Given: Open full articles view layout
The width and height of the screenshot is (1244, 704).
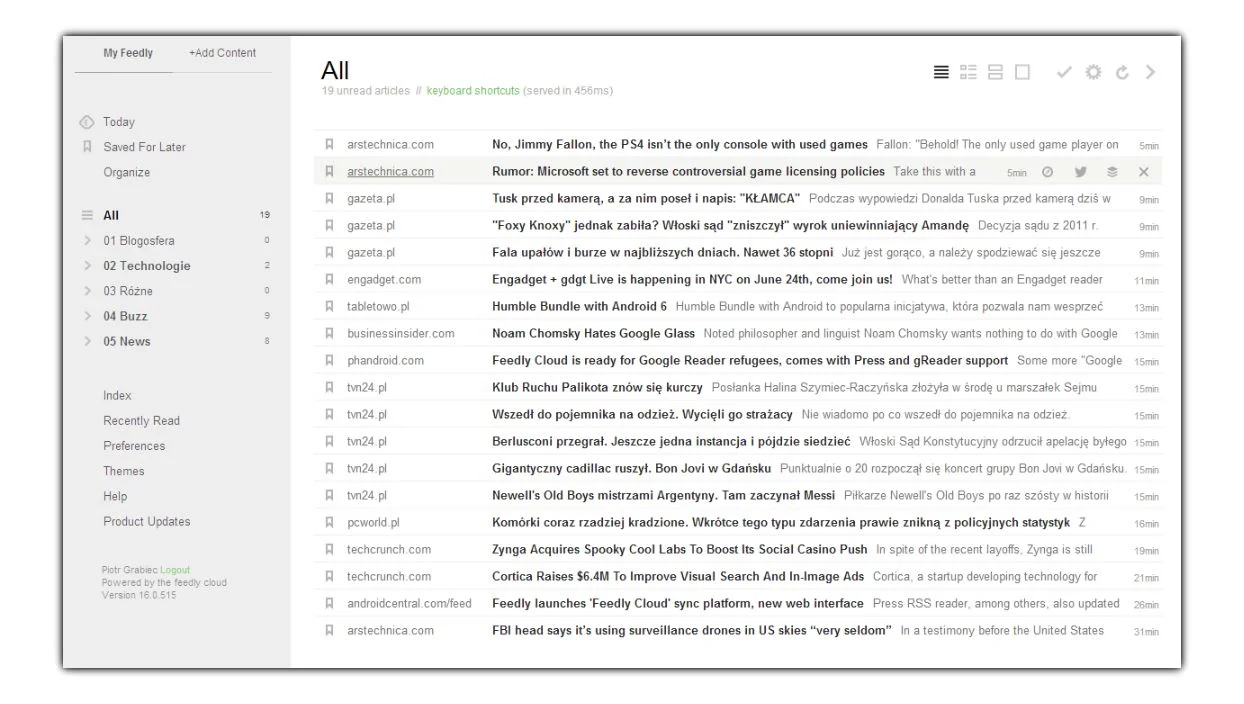Looking at the screenshot, I should [x=1021, y=71].
